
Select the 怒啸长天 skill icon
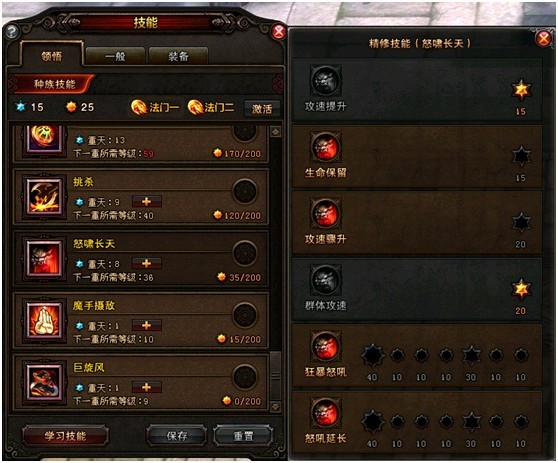(44, 259)
